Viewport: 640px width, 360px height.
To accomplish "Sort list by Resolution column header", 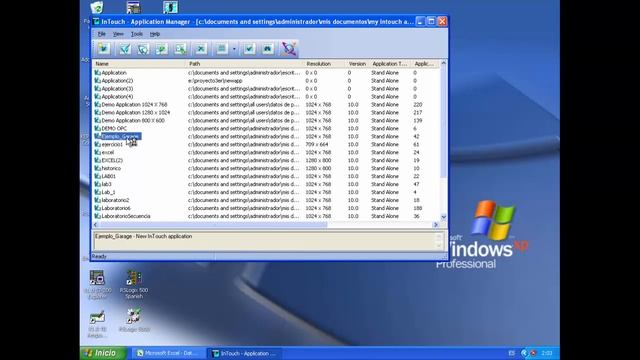I will tap(324, 64).
